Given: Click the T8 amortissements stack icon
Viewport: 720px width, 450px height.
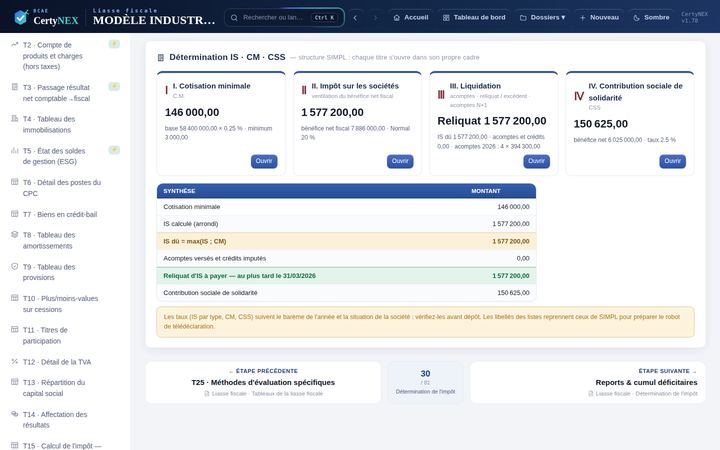Looking at the screenshot, I should point(15,234).
